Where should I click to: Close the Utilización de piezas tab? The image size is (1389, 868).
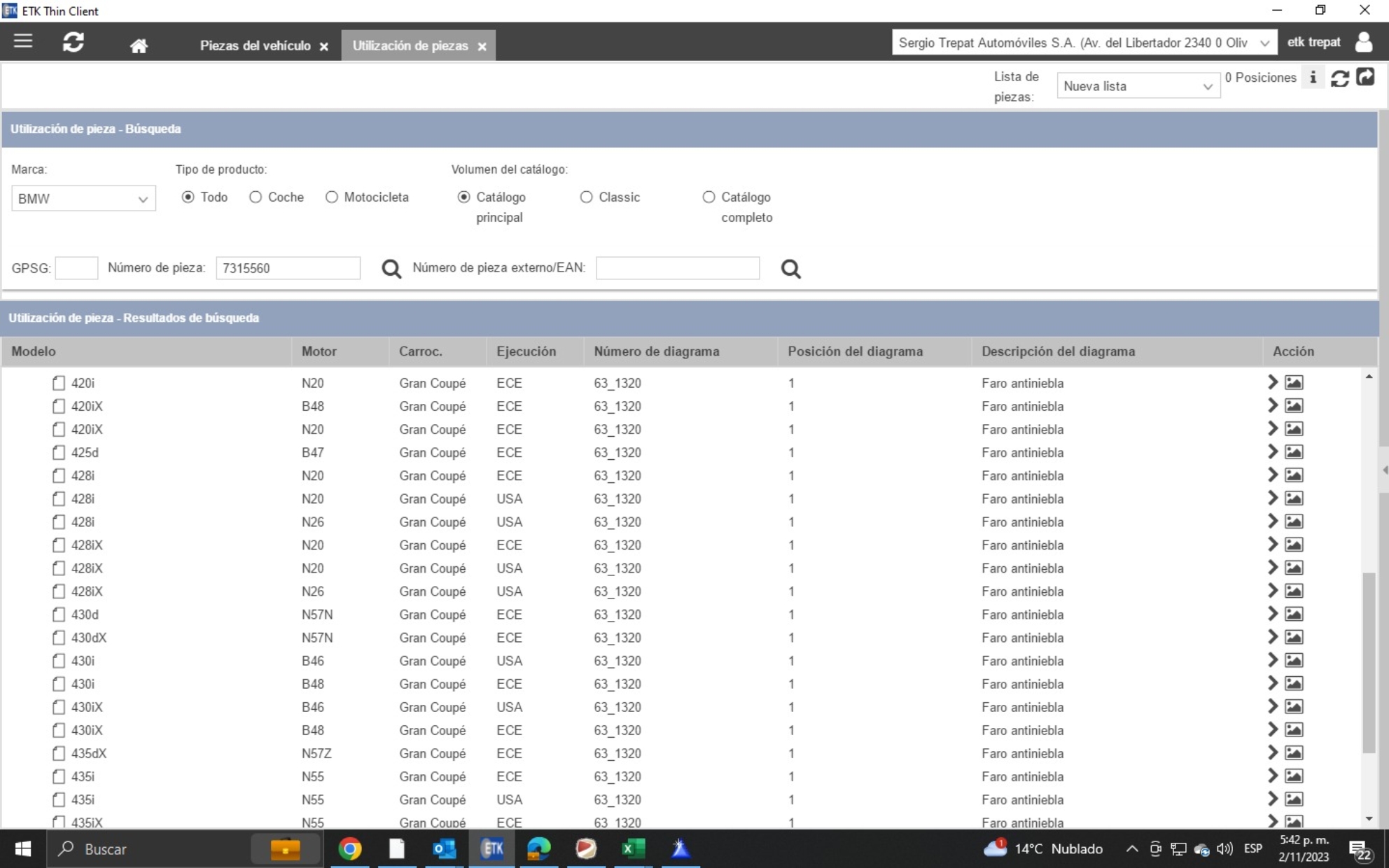[x=482, y=47]
